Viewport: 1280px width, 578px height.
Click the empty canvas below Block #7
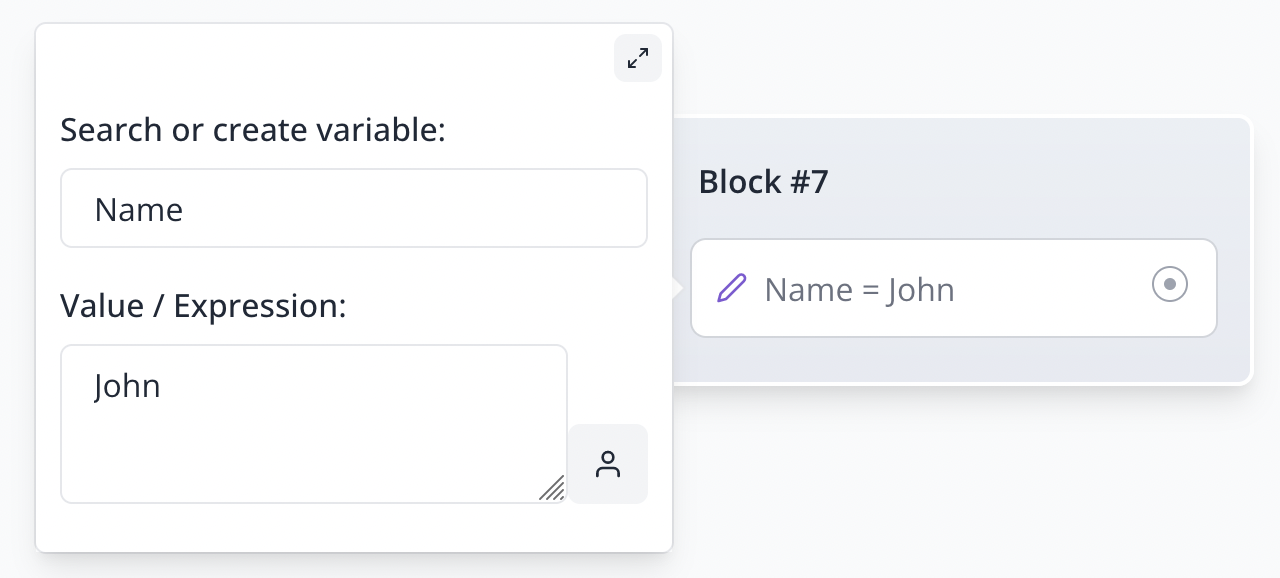(x=960, y=480)
